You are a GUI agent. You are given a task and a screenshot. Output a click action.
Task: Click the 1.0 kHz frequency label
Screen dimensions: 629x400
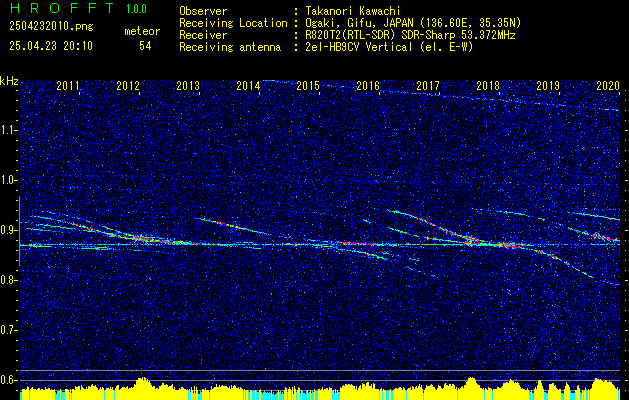8,180
